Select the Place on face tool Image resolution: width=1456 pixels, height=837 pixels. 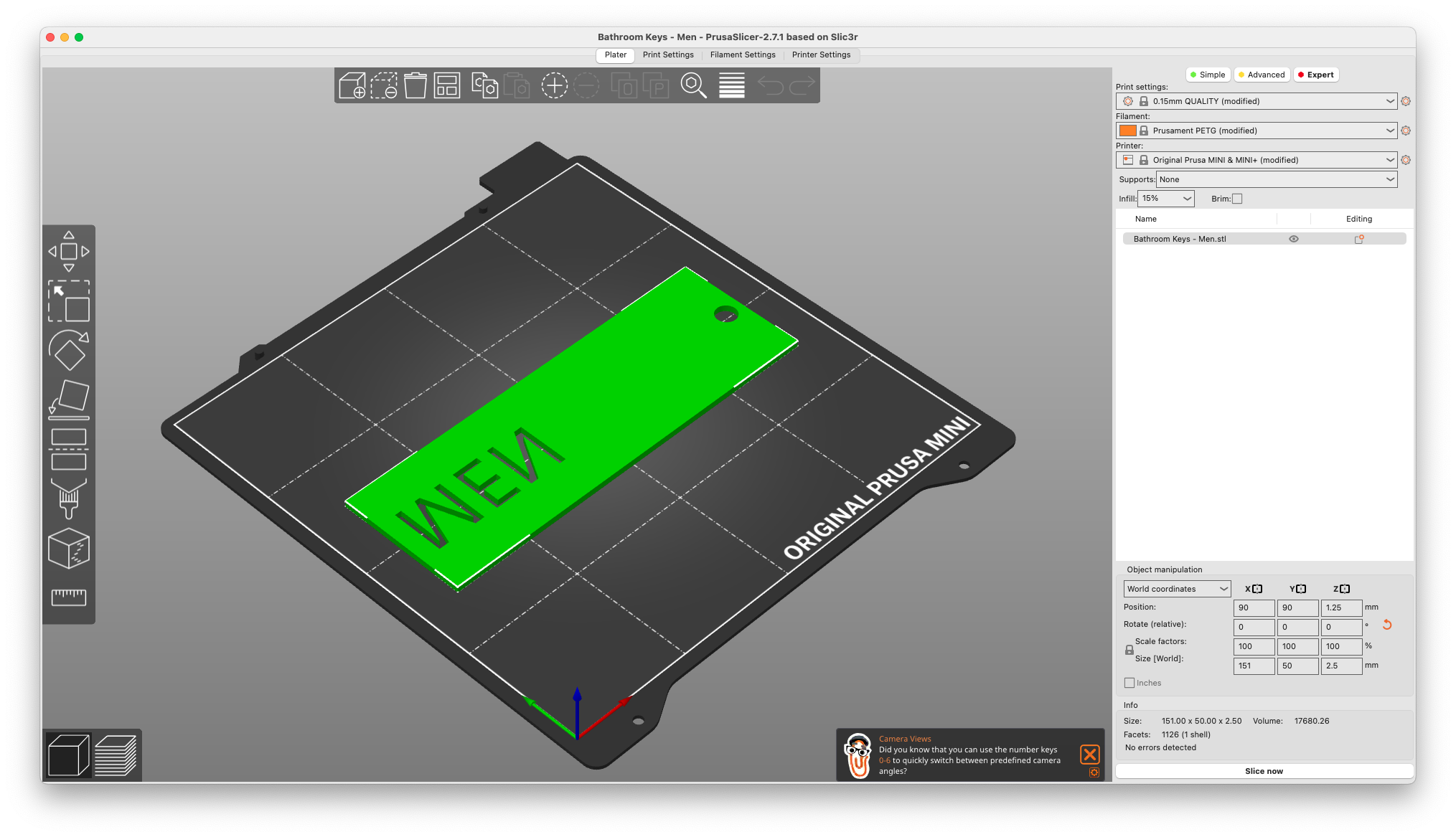click(69, 399)
